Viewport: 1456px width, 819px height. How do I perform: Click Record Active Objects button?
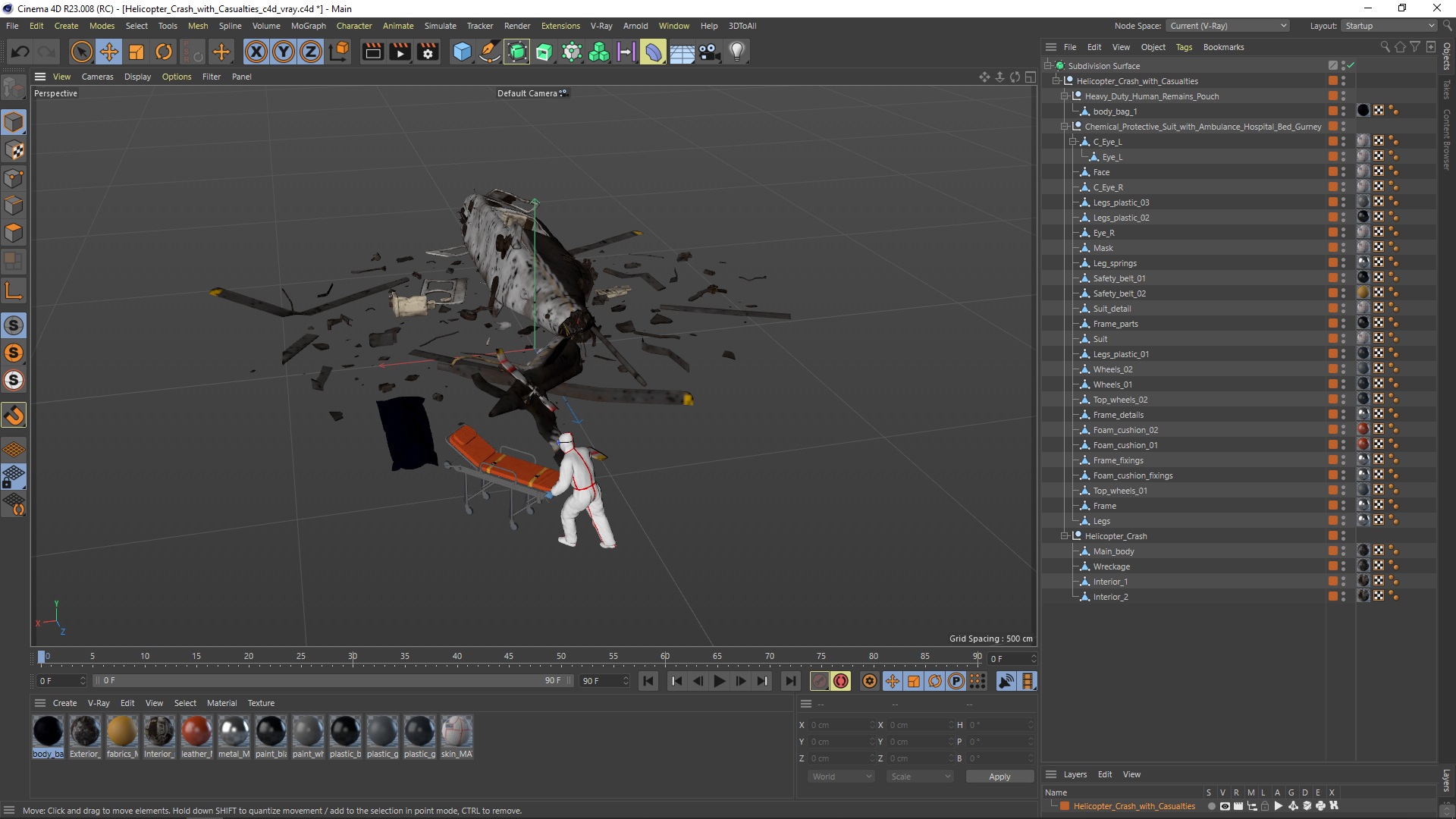tap(819, 681)
